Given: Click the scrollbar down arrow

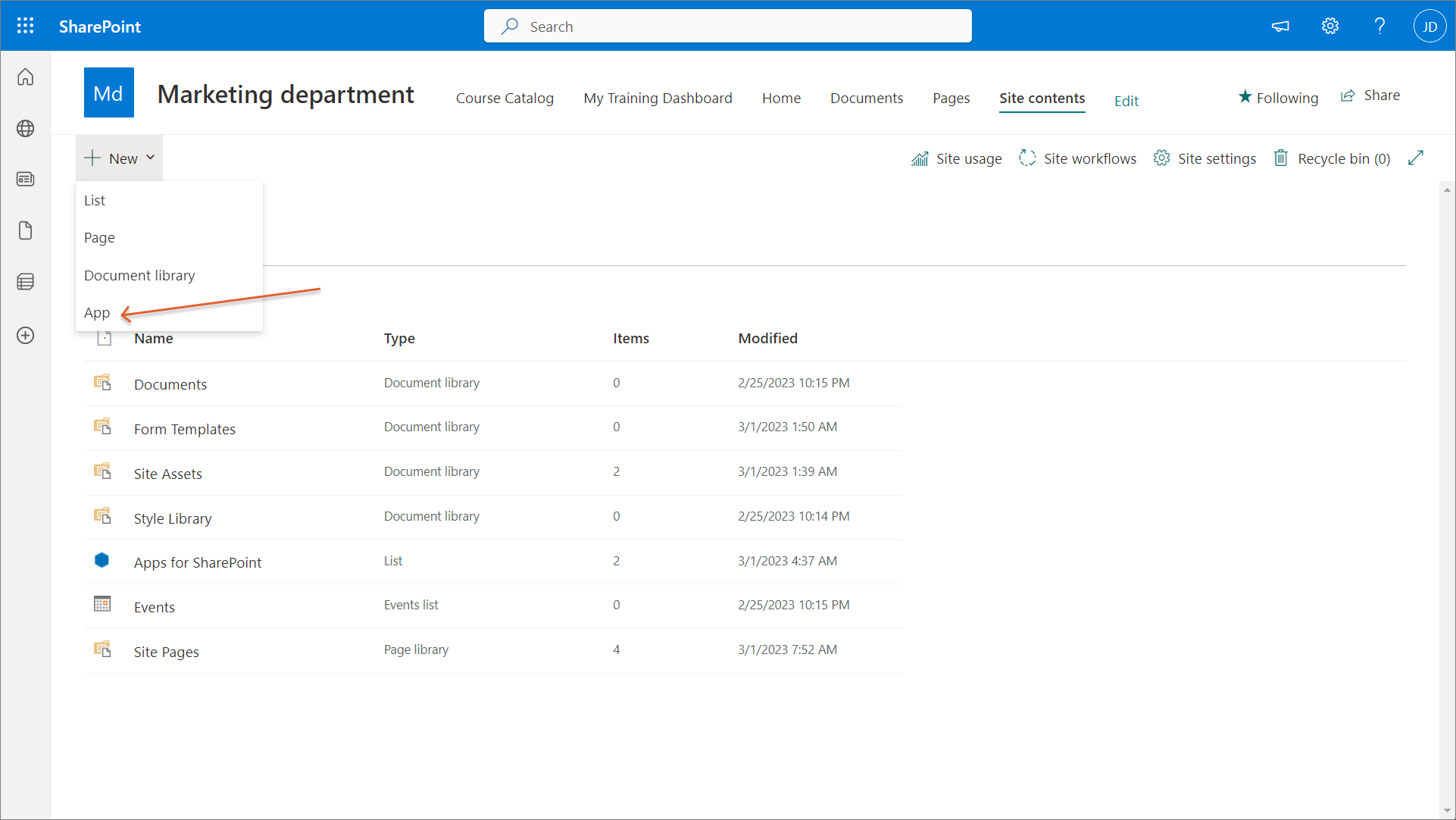Looking at the screenshot, I should coord(1447,810).
